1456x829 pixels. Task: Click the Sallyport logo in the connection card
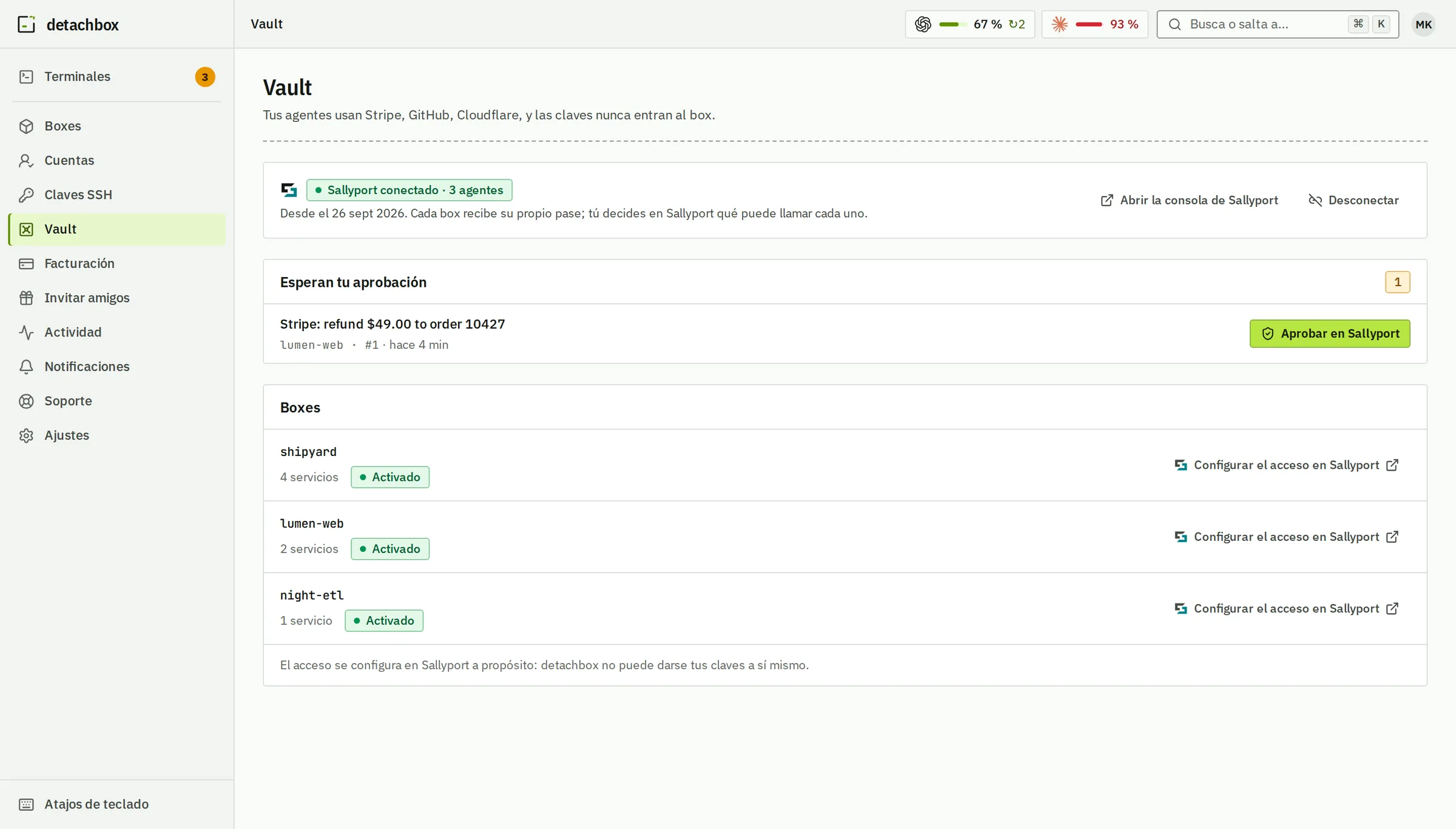click(x=289, y=190)
